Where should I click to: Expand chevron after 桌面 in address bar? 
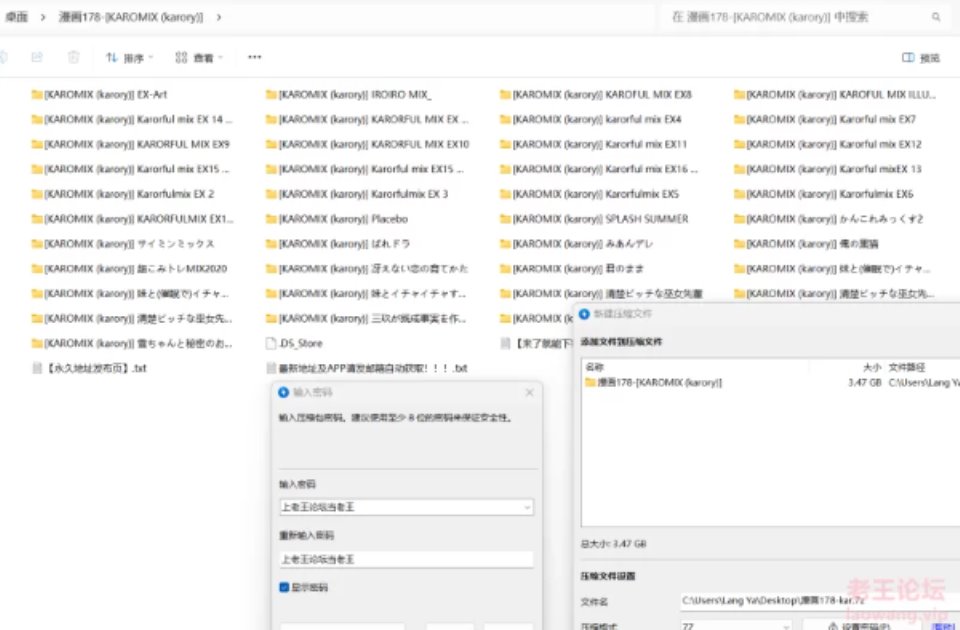click(43, 17)
